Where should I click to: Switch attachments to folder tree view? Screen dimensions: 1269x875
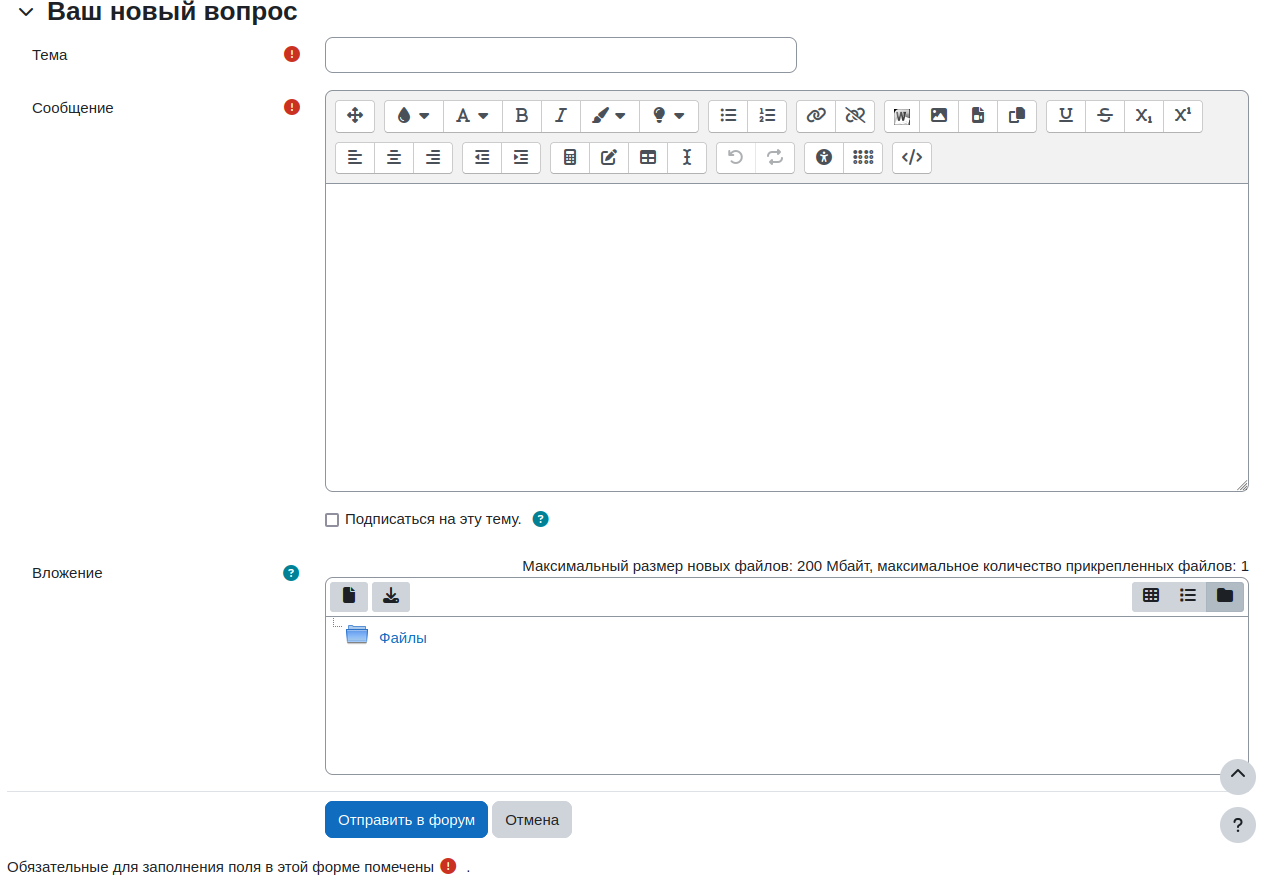[1225, 596]
